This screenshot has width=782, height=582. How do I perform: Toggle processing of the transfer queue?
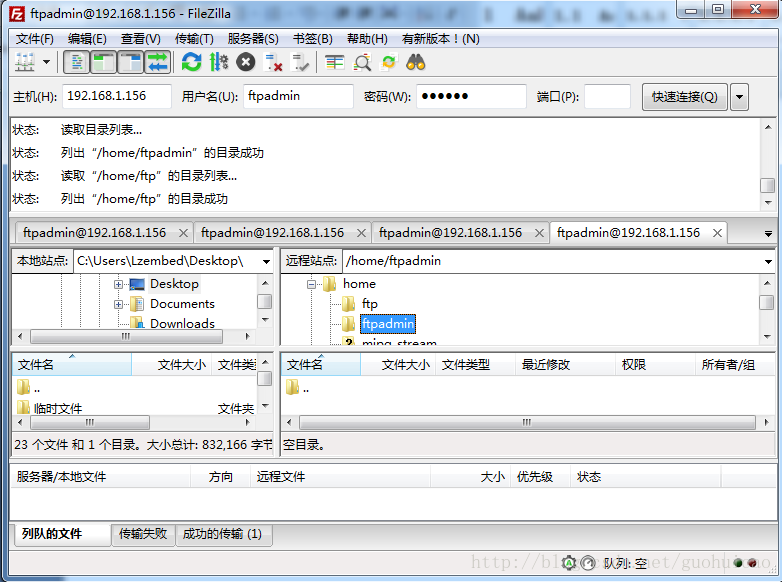[218, 62]
